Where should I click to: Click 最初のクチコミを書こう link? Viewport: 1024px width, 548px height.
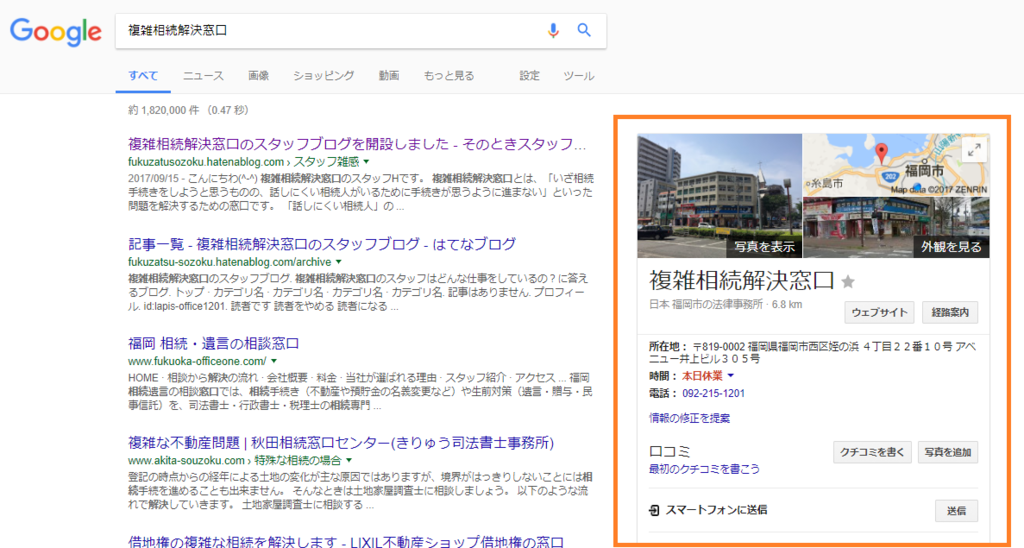pos(704,469)
